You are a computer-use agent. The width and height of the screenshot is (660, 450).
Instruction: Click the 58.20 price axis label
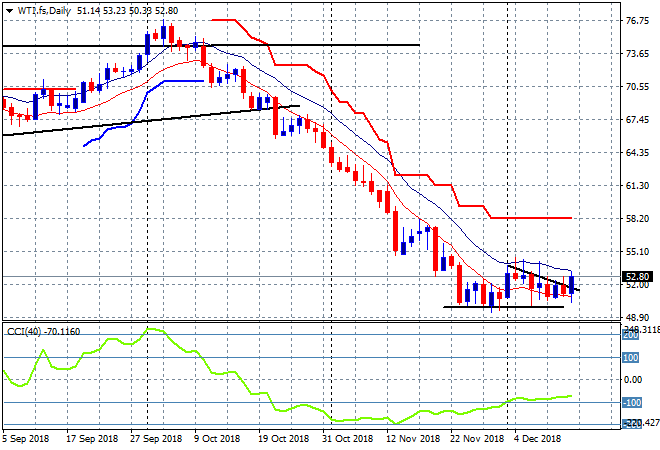pyautogui.click(x=637, y=218)
